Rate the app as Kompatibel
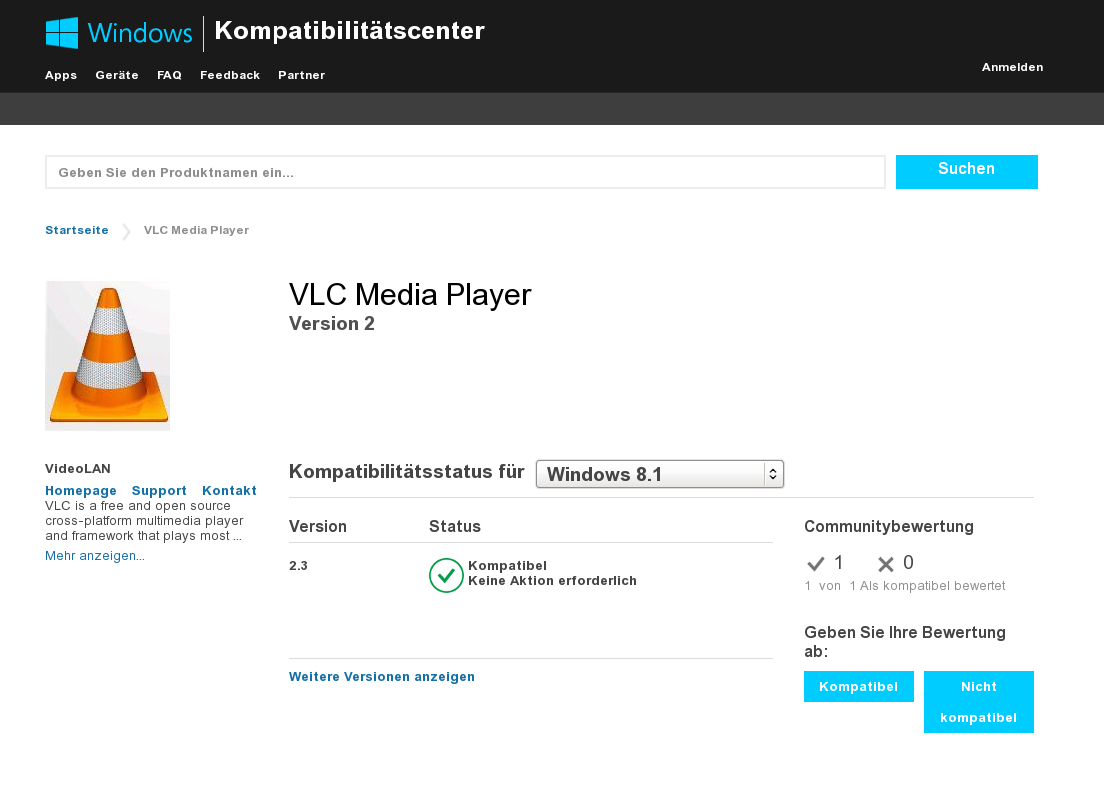Image resolution: width=1104 pixels, height=786 pixels. pos(859,687)
